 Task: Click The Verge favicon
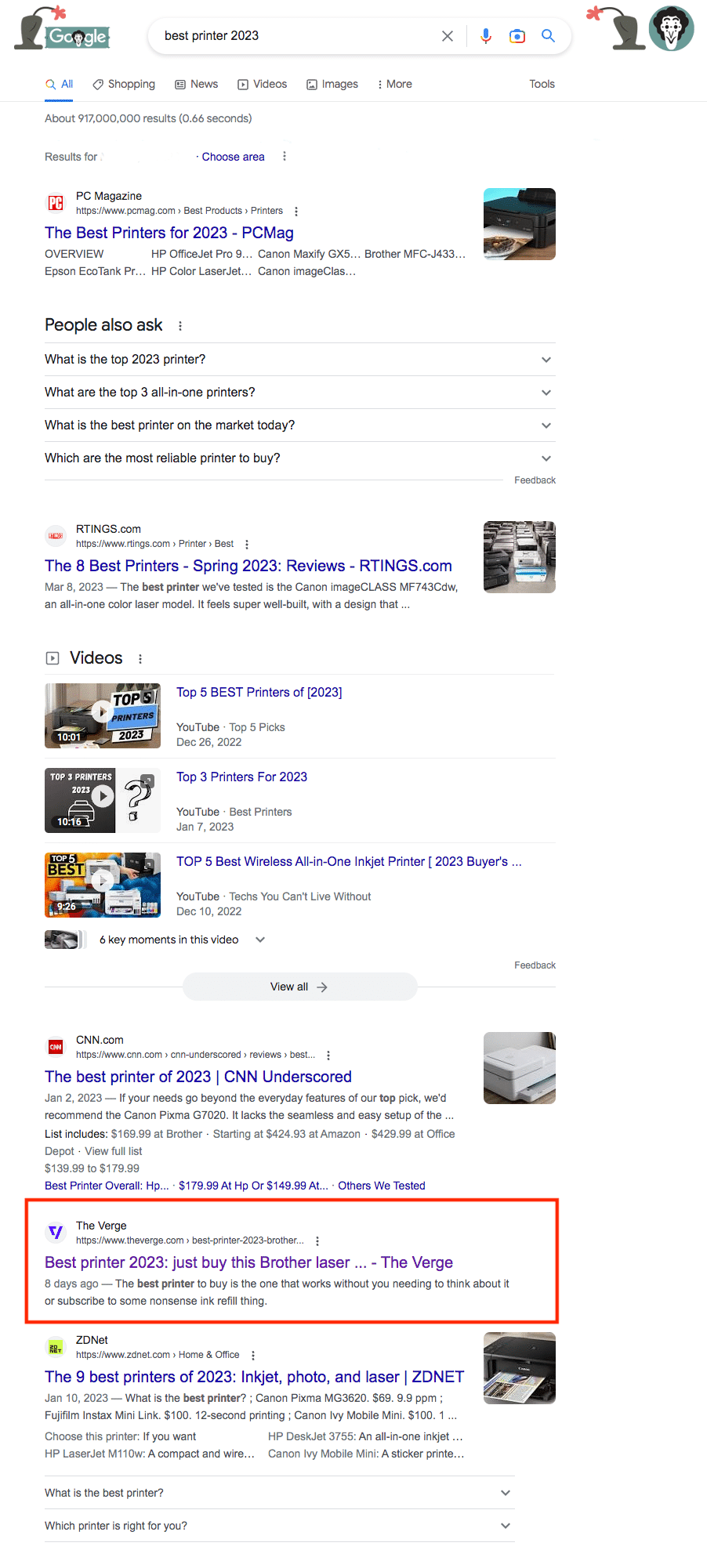[56, 1233]
